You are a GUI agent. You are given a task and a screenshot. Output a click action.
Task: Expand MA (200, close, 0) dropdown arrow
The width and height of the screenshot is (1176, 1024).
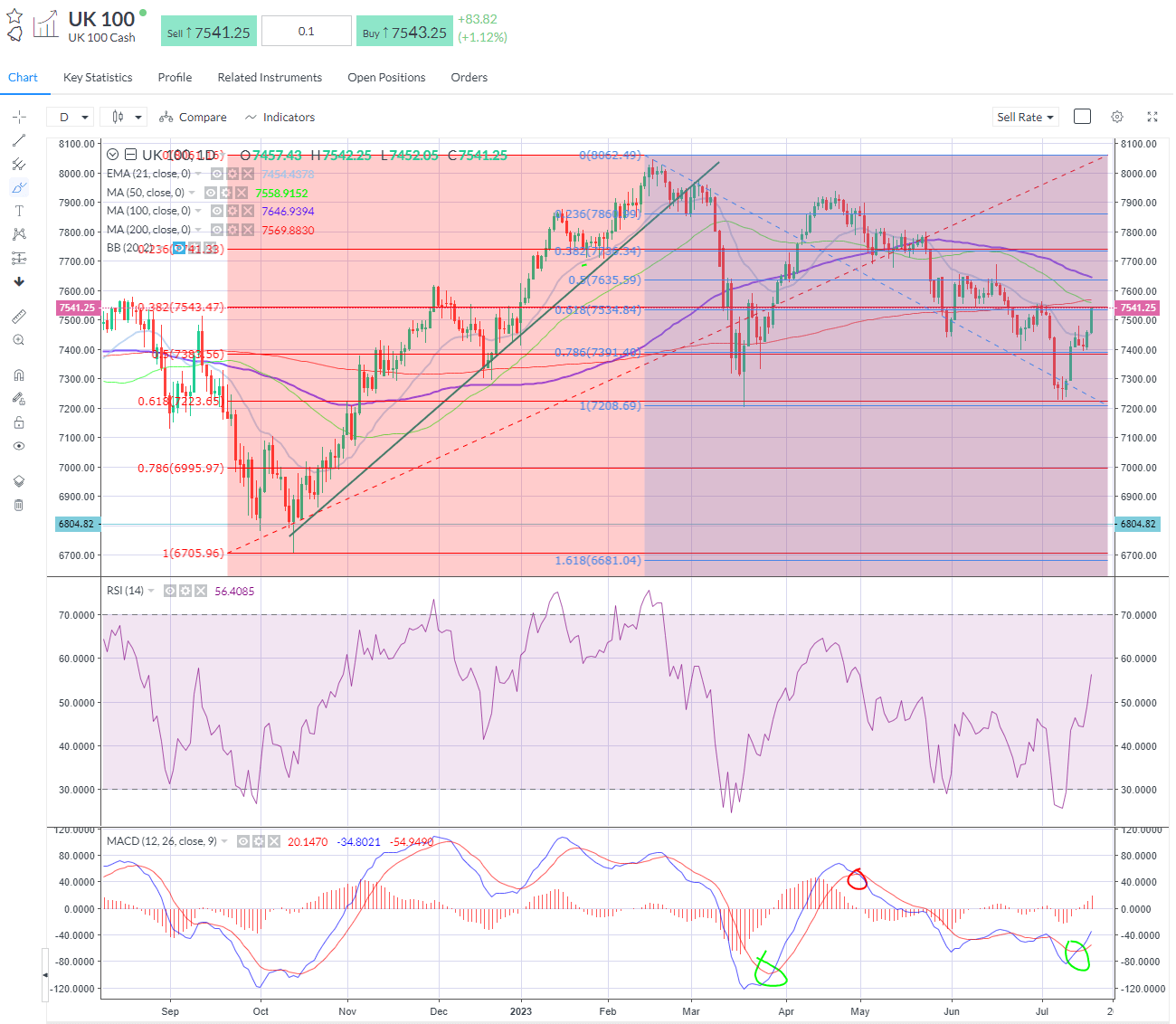pos(198,230)
